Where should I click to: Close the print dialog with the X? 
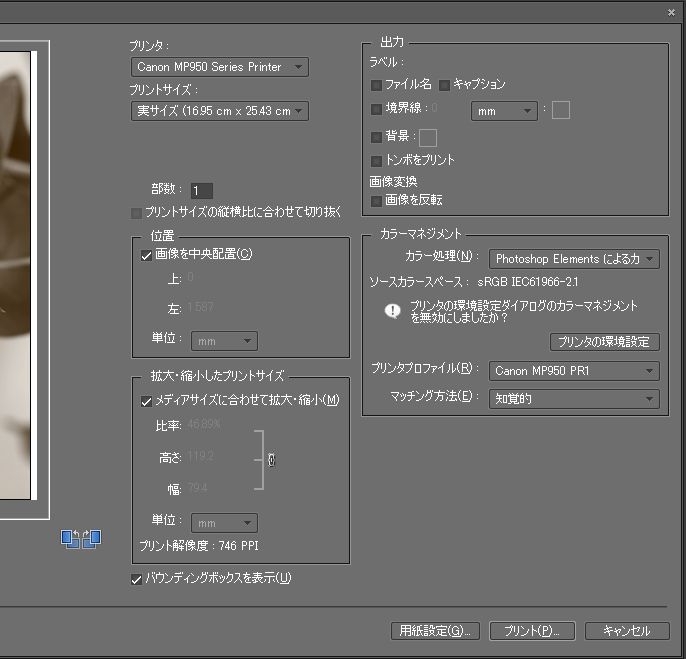[x=670, y=11]
